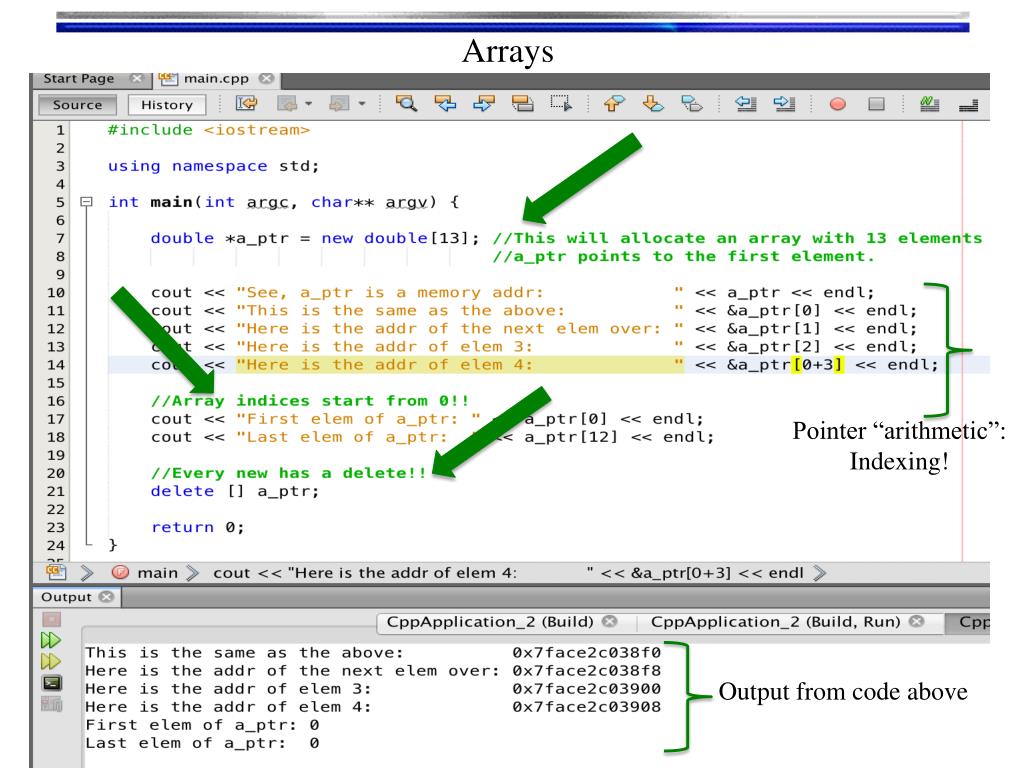Screen dimensions: 1024x768
Task: Close the main.cpp tab
Action: click(266, 78)
